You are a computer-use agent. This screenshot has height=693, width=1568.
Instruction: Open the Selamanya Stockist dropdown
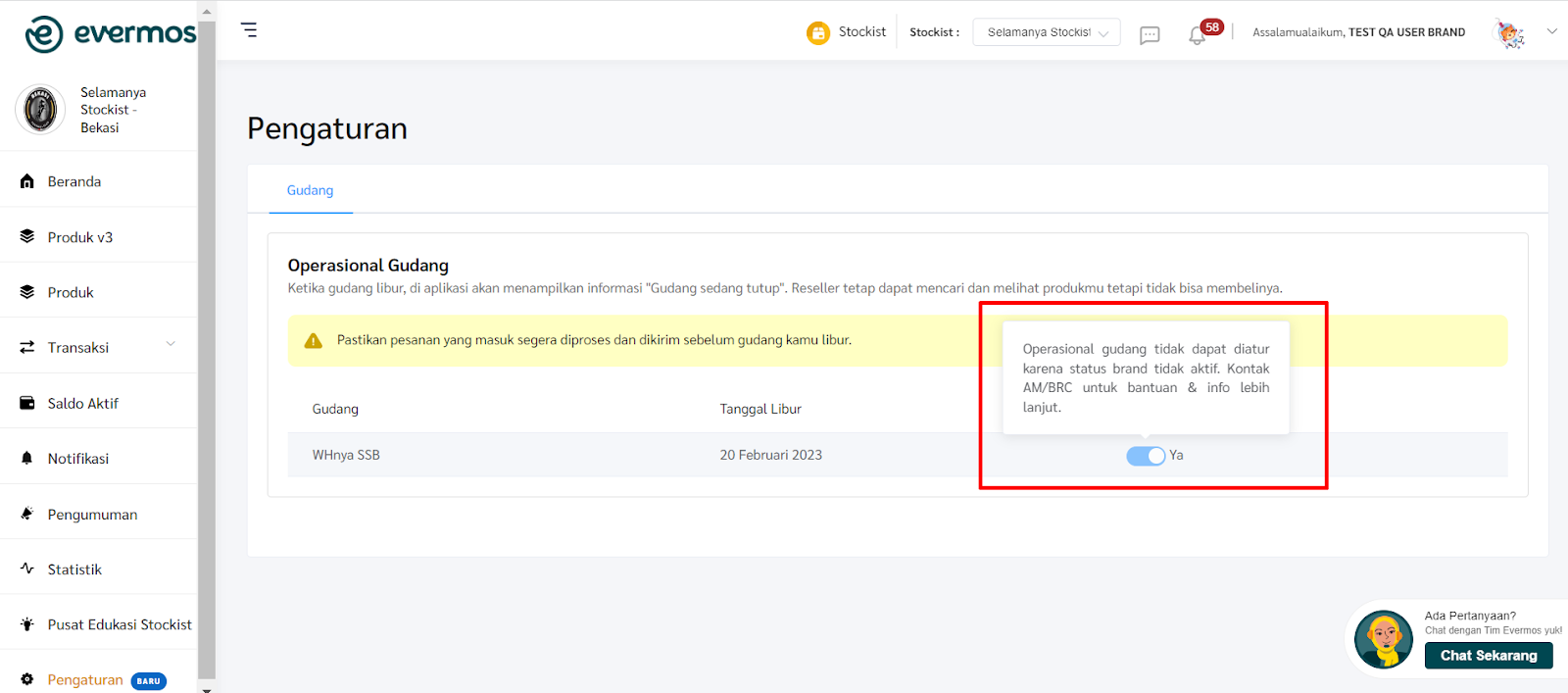coord(1047,32)
